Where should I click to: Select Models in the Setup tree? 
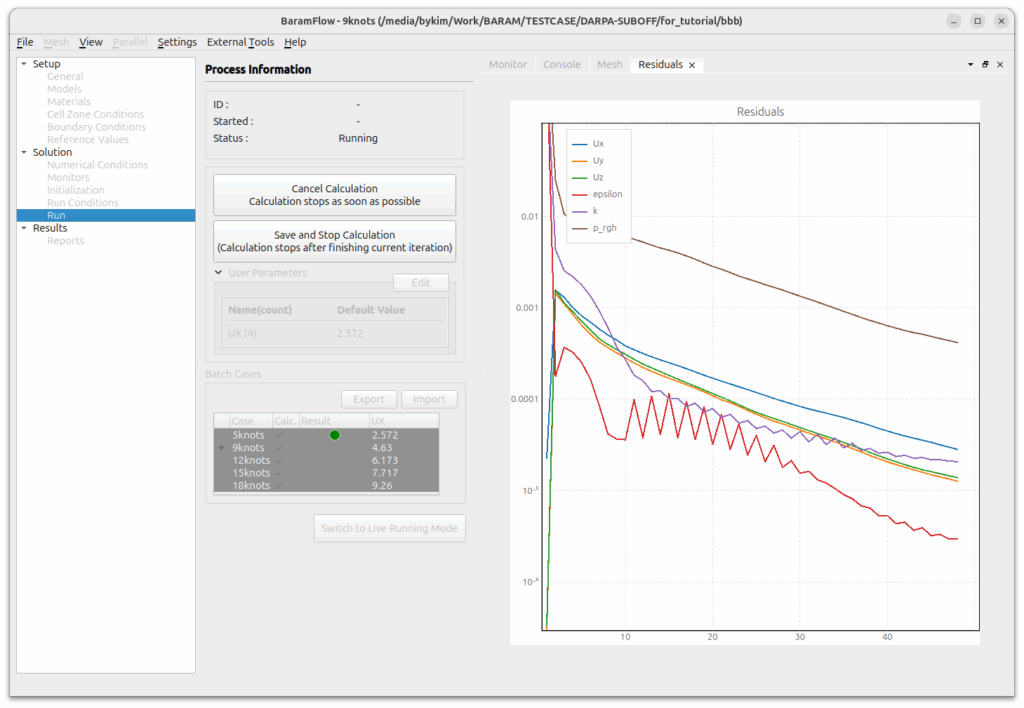click(x=64, y=89)
